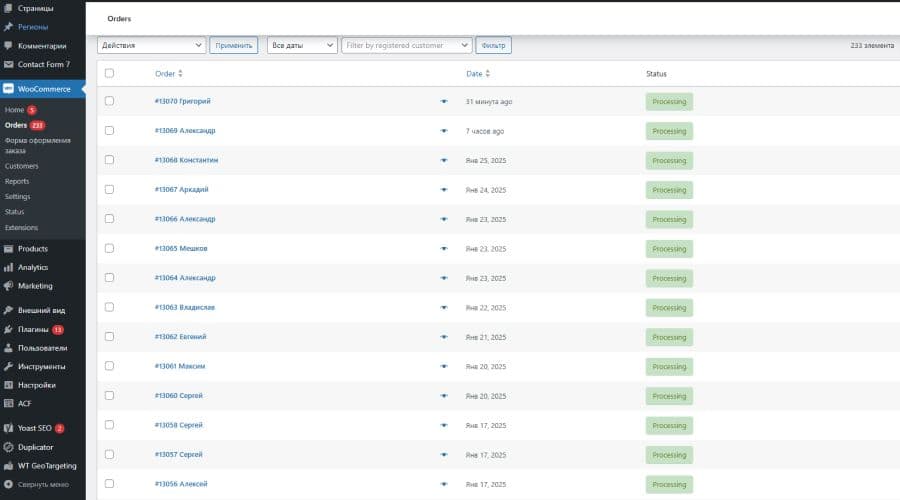Expand the Все даты date filter
Screen dimensions: 900x500
[301, 45]
